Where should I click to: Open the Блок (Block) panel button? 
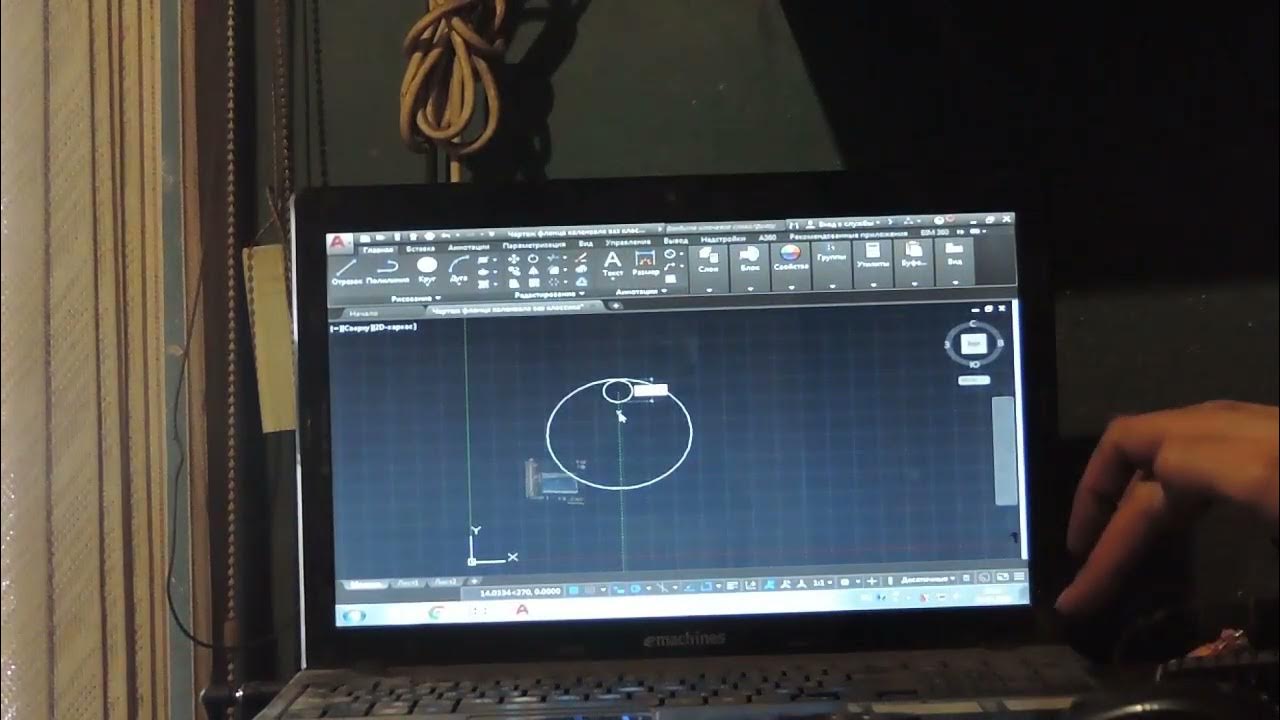749,258
